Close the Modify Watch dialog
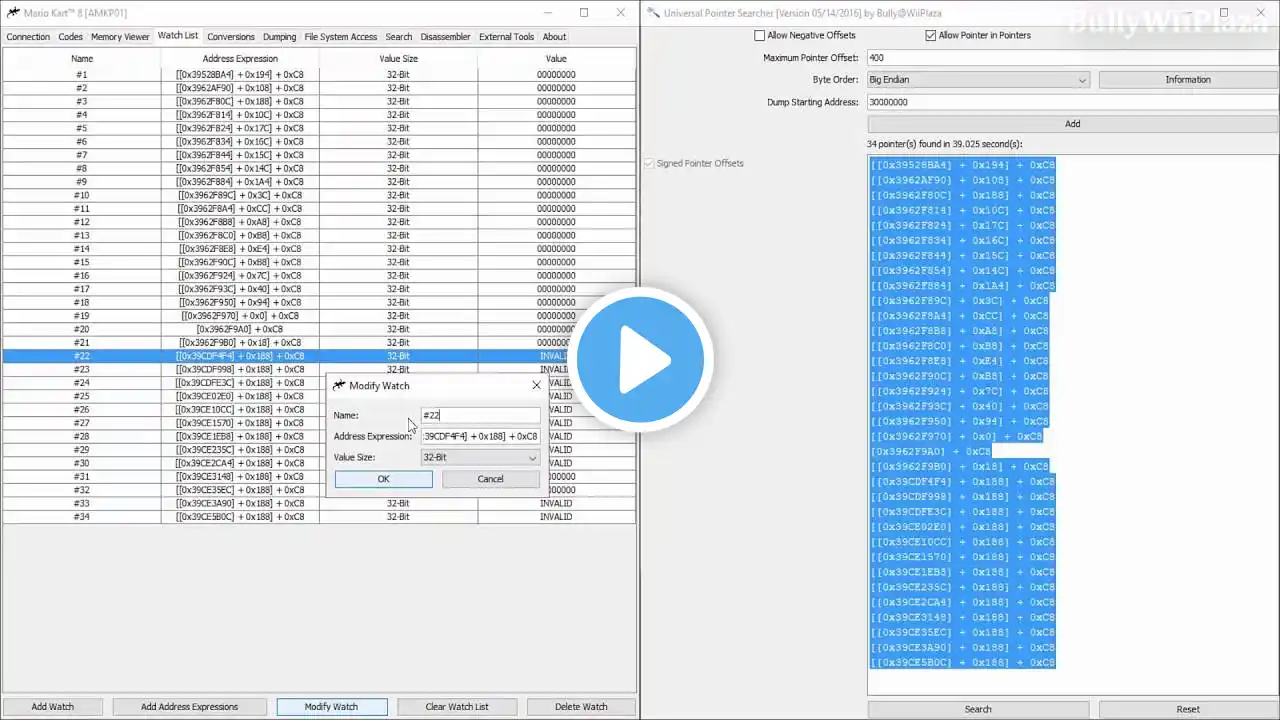 [x=536, y=385]
